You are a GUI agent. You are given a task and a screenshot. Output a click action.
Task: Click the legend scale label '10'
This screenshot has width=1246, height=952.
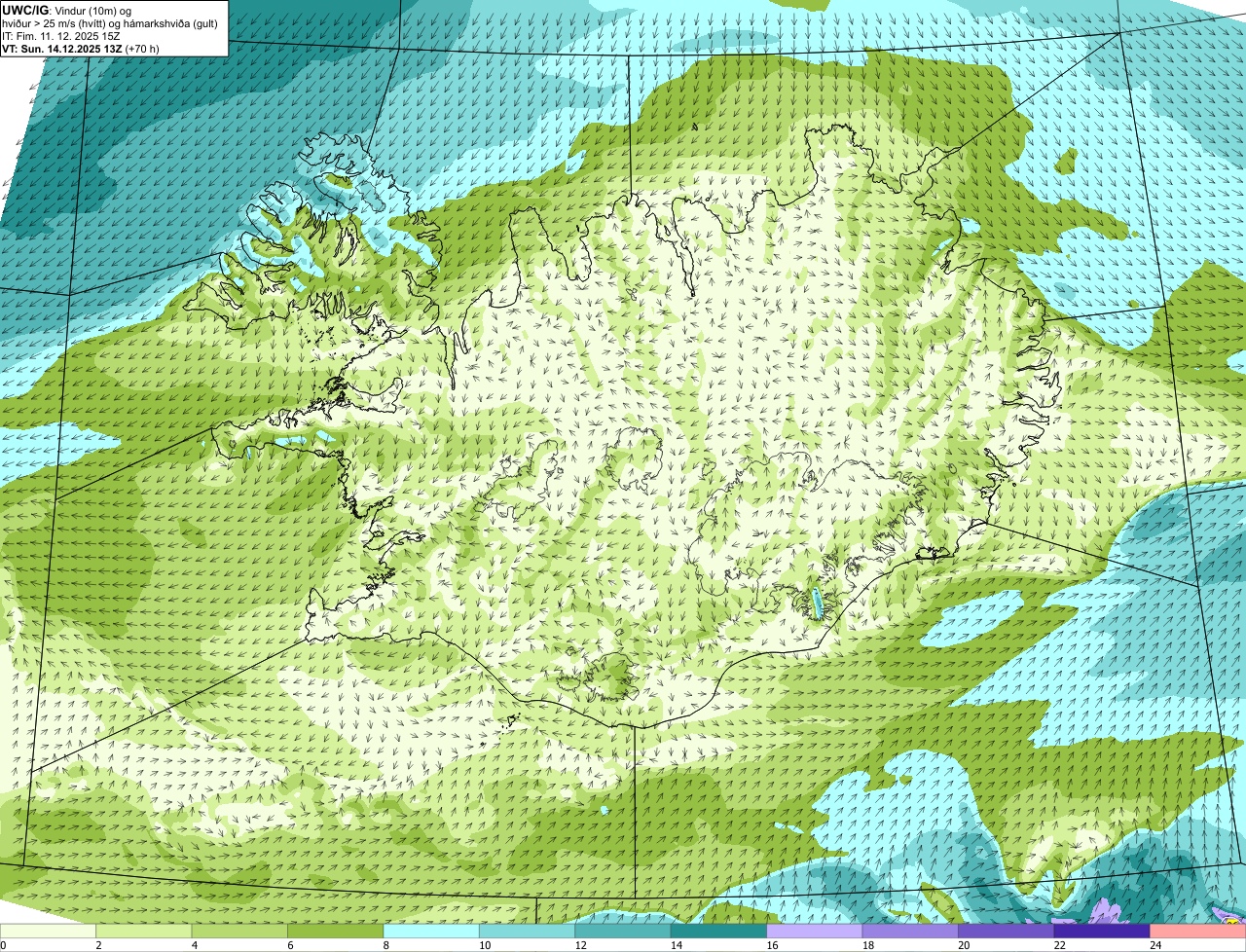coord(484,945)
